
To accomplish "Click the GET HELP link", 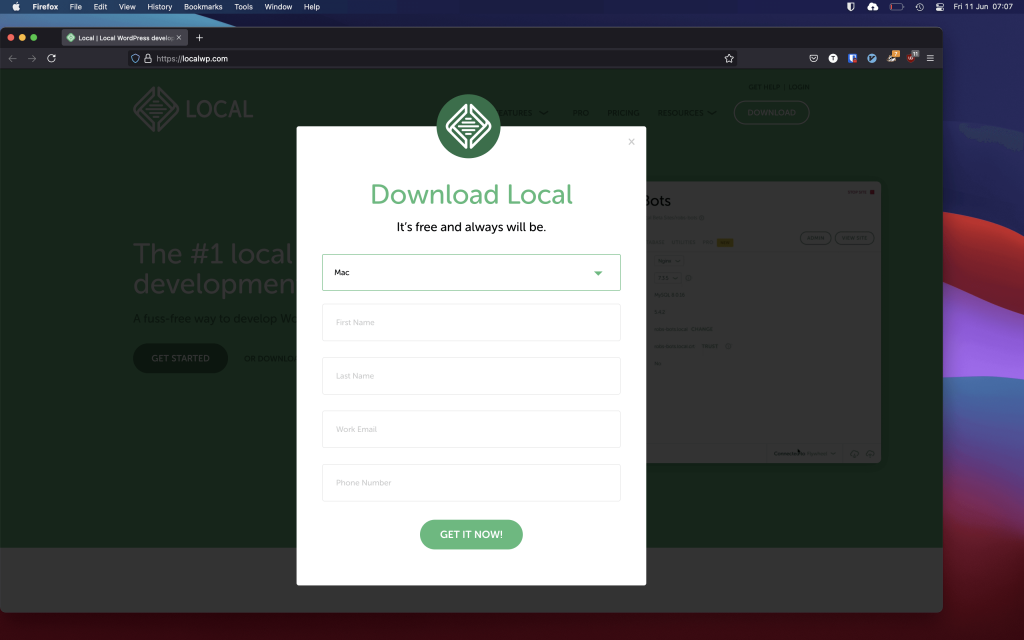I will (764, 87).
